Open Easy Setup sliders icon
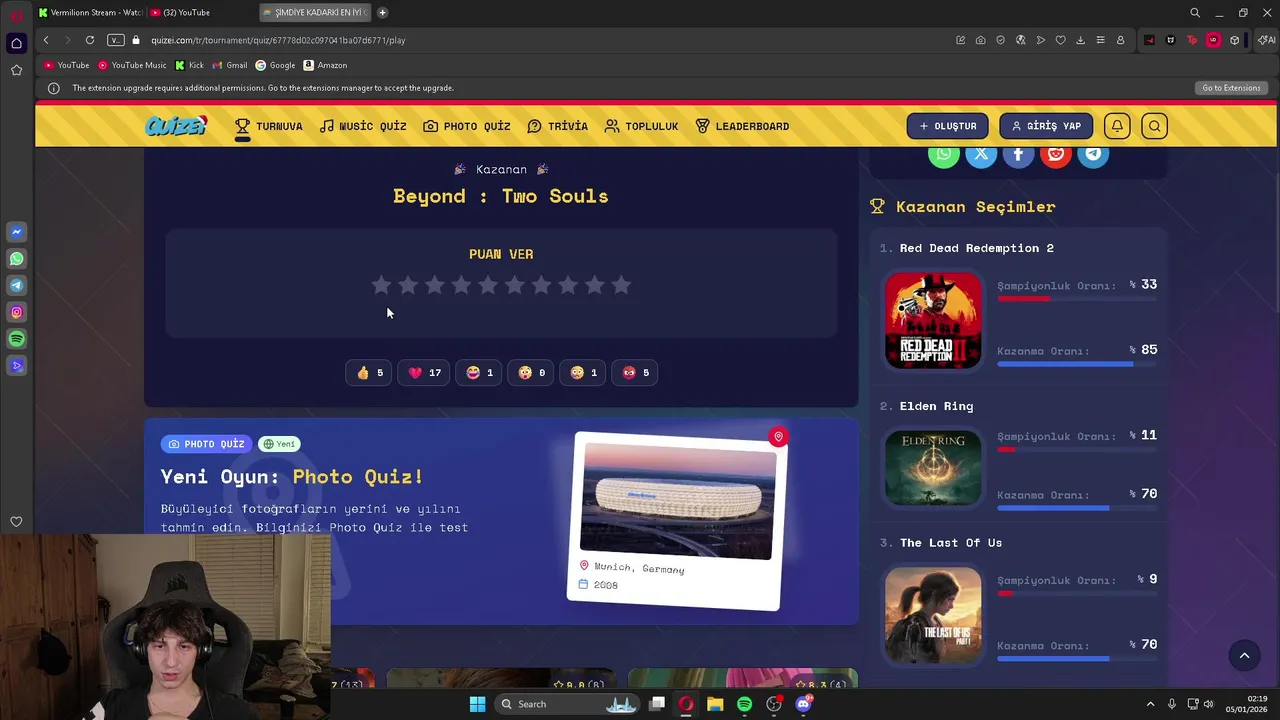The image size is (1280, 720). (1100, 40)
